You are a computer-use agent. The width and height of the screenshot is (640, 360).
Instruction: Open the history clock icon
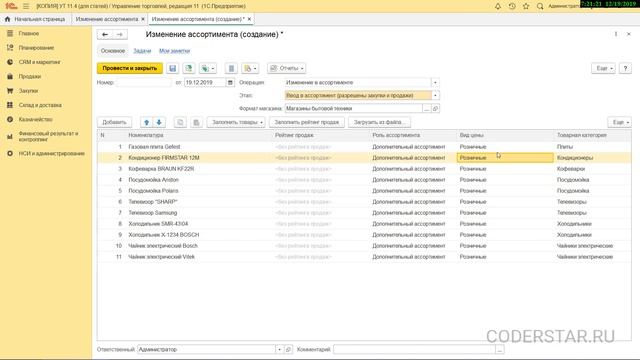click(x=512, y=6)
